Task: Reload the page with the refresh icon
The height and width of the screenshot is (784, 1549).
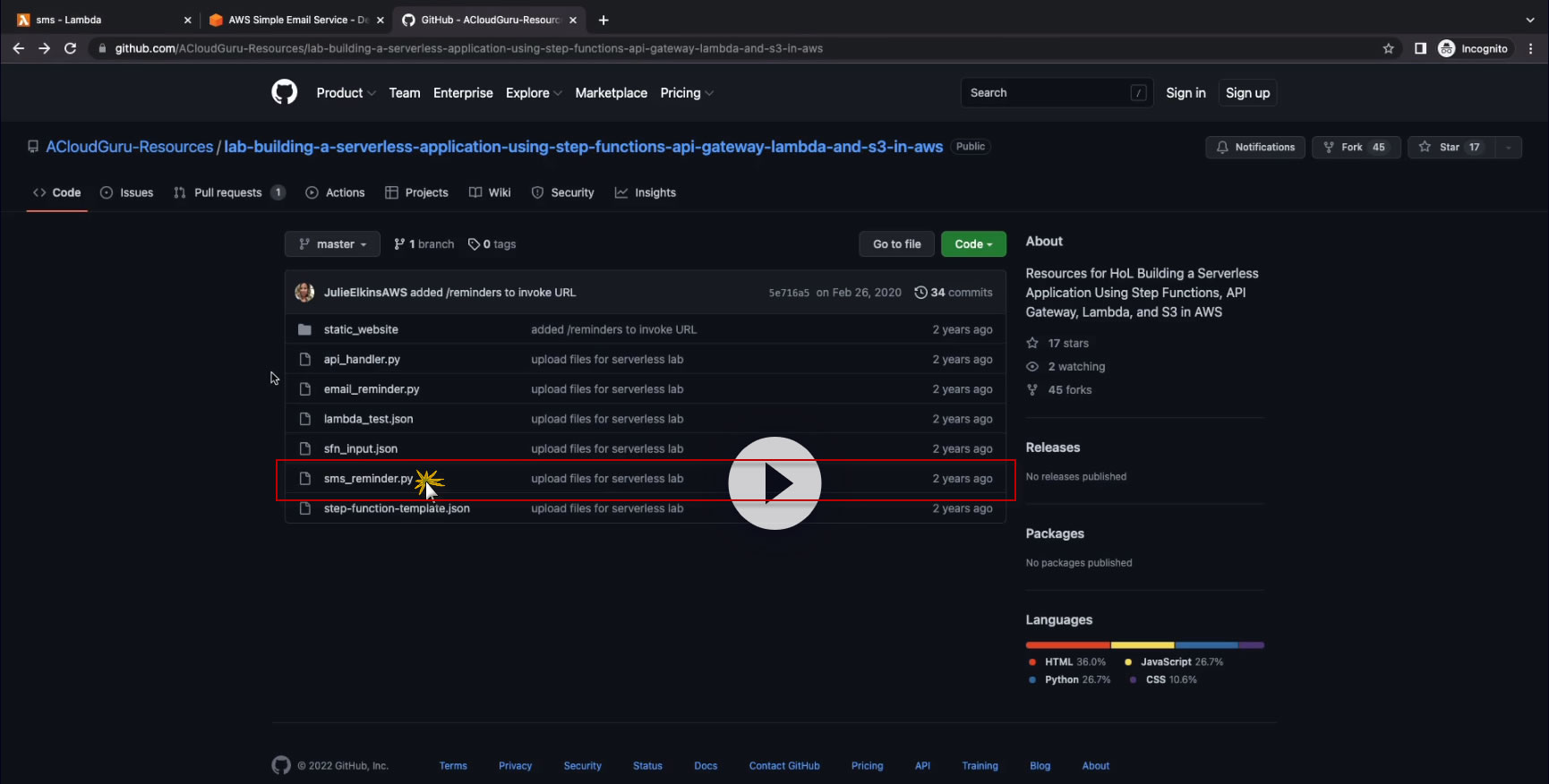Action: pyautogui.click(x=70, y=48)
